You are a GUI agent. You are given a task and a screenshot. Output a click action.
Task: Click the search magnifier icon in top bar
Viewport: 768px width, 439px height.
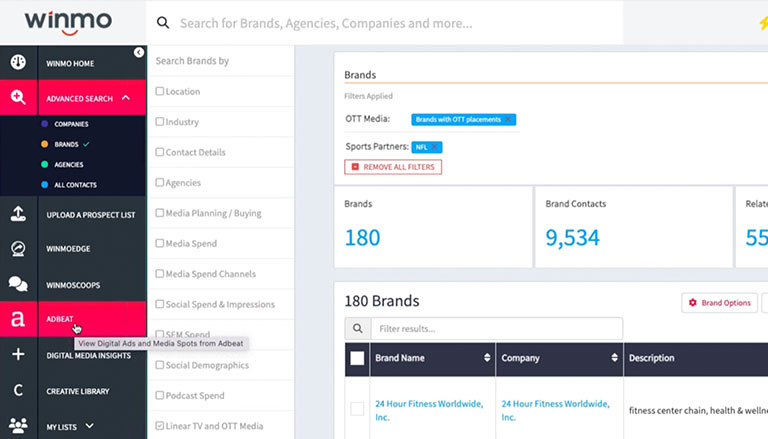point(163,23)
